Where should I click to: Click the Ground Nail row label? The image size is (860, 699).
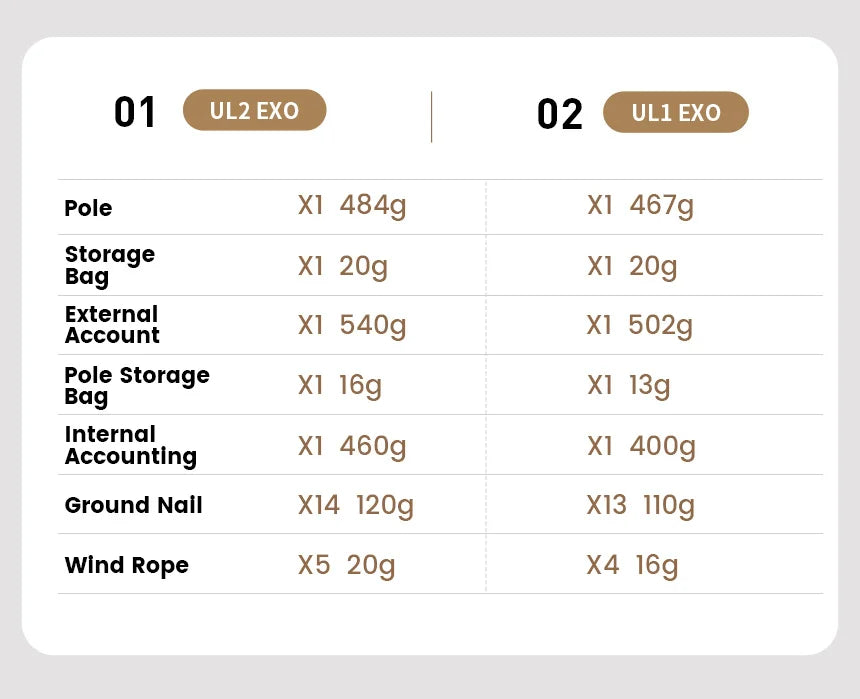[134, 505]
